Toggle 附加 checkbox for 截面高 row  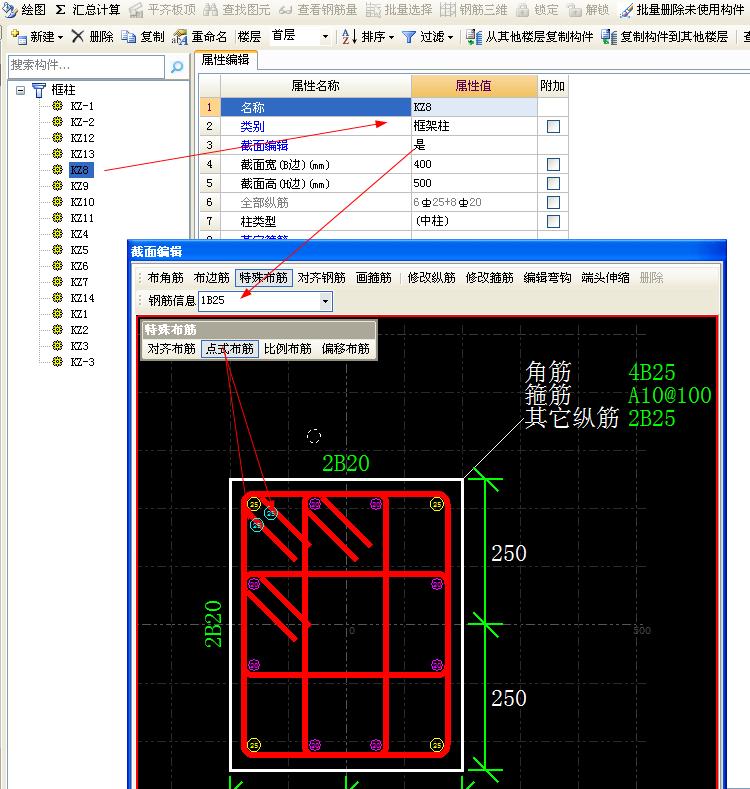point(553,183)
